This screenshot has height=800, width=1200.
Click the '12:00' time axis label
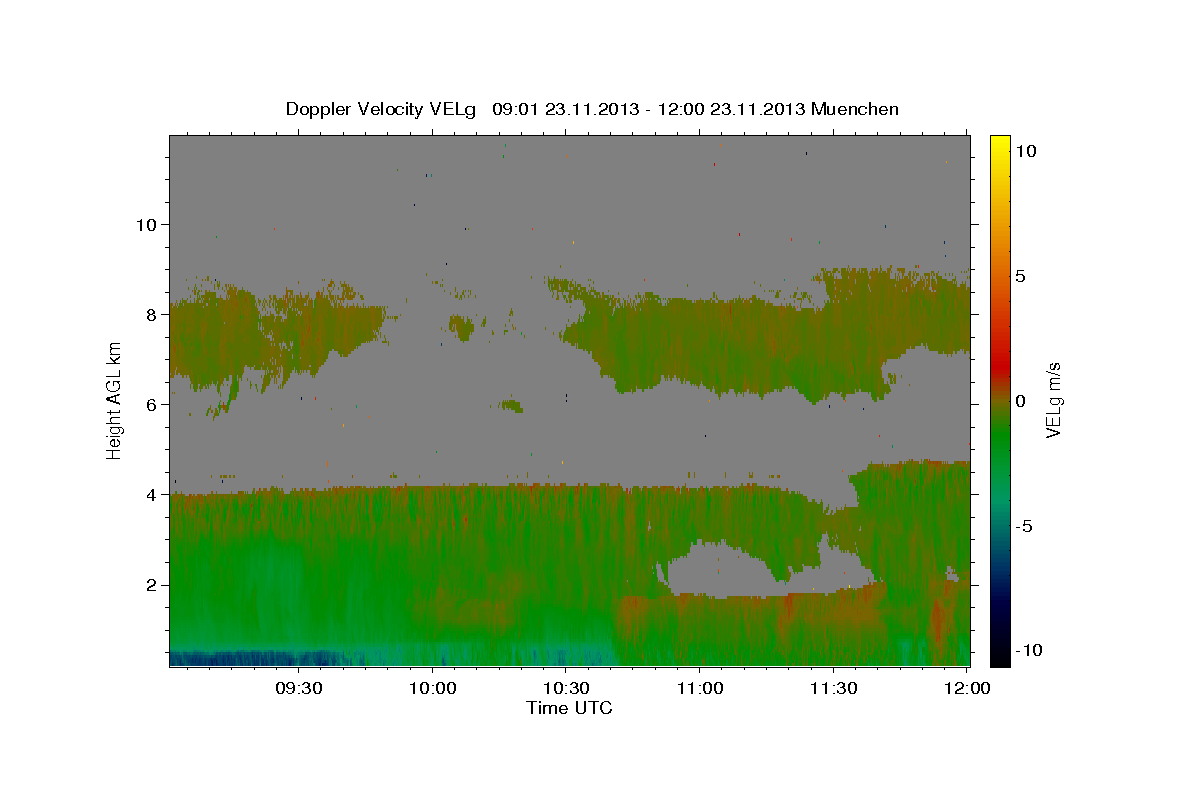966,688
